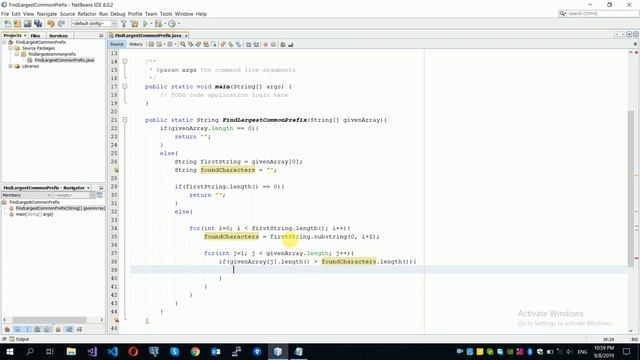Open the default config dropdown
640x360 pixels.
[x=94, y=24]
